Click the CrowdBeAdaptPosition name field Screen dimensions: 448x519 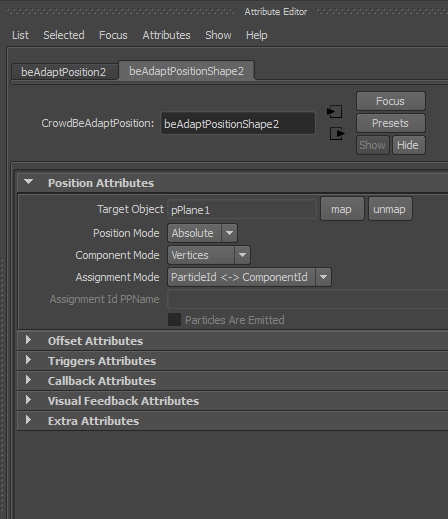[238, 124]
